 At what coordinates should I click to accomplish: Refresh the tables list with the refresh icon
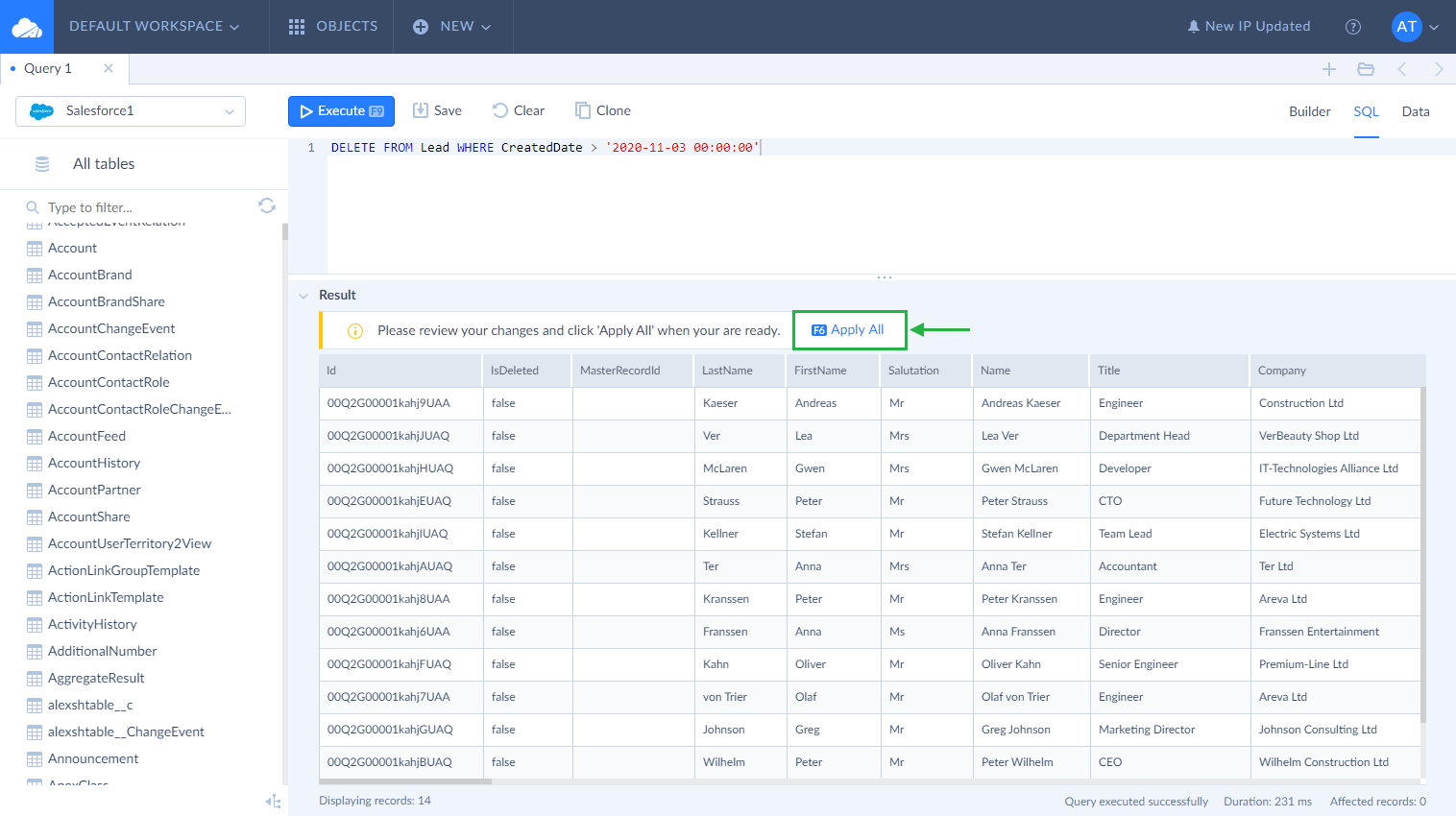click(x=267, y=205)
